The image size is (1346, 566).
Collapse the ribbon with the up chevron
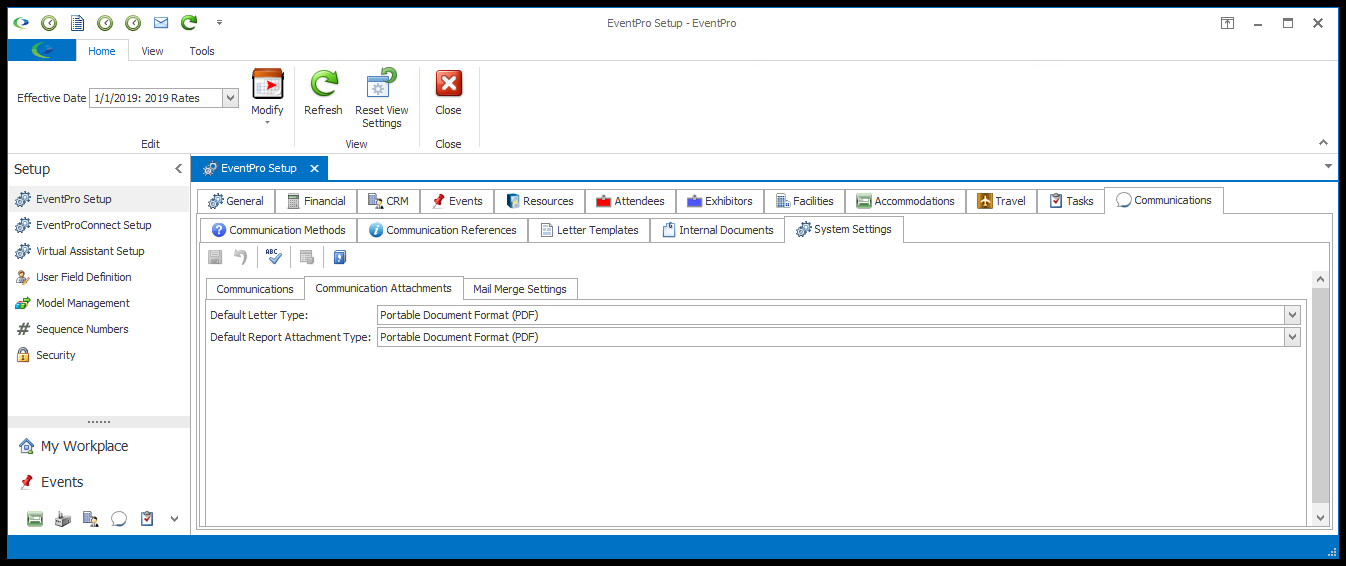tap(1323, 143)
